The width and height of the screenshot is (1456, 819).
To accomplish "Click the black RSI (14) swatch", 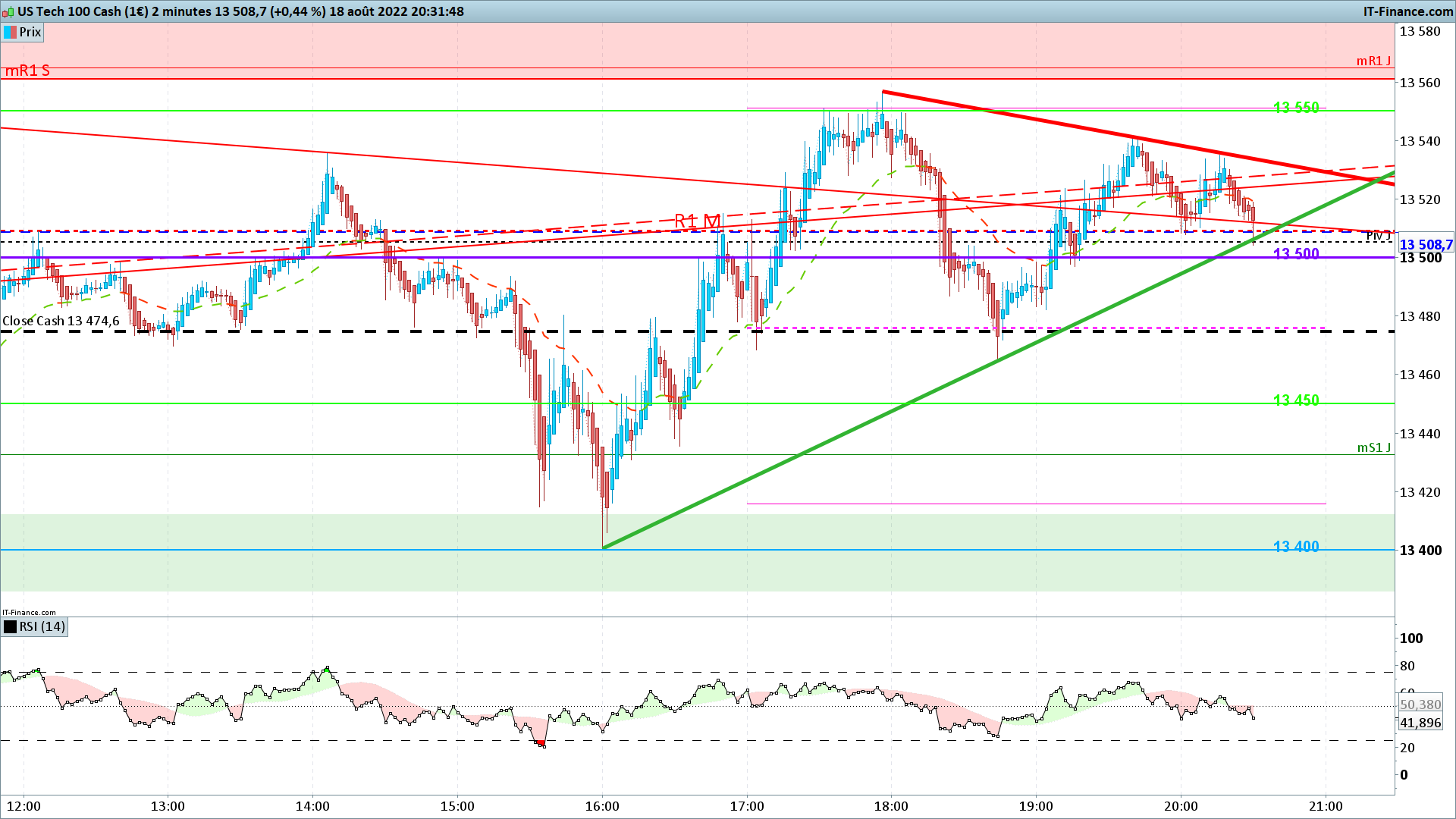I will click(x=11, y=626).
